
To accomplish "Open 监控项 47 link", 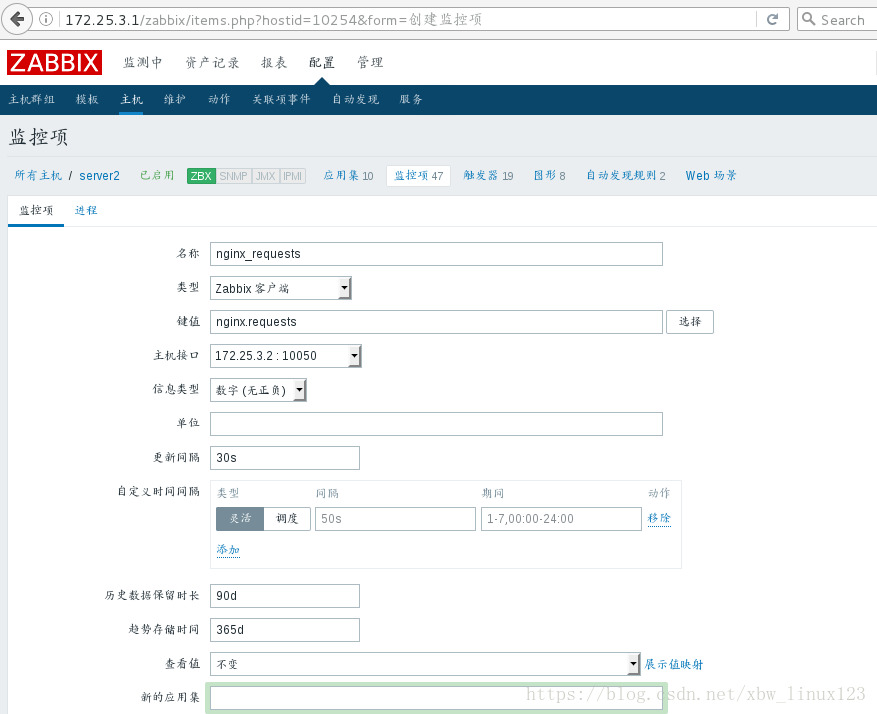I will tap(418, 176).
